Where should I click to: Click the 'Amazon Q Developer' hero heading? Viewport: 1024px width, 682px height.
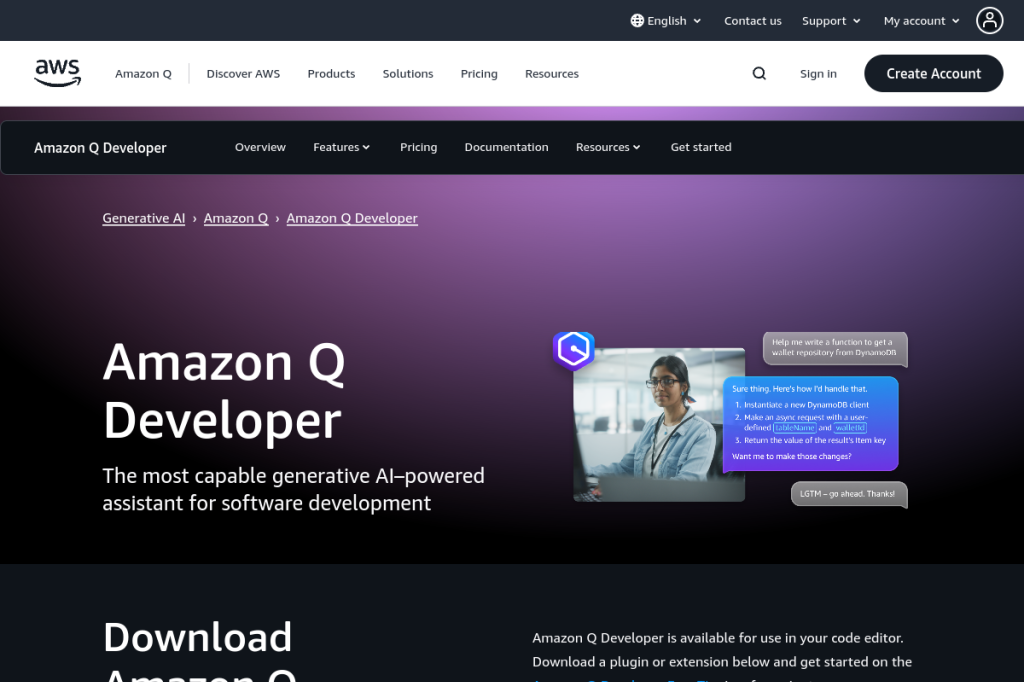click(x=223, y=391)
